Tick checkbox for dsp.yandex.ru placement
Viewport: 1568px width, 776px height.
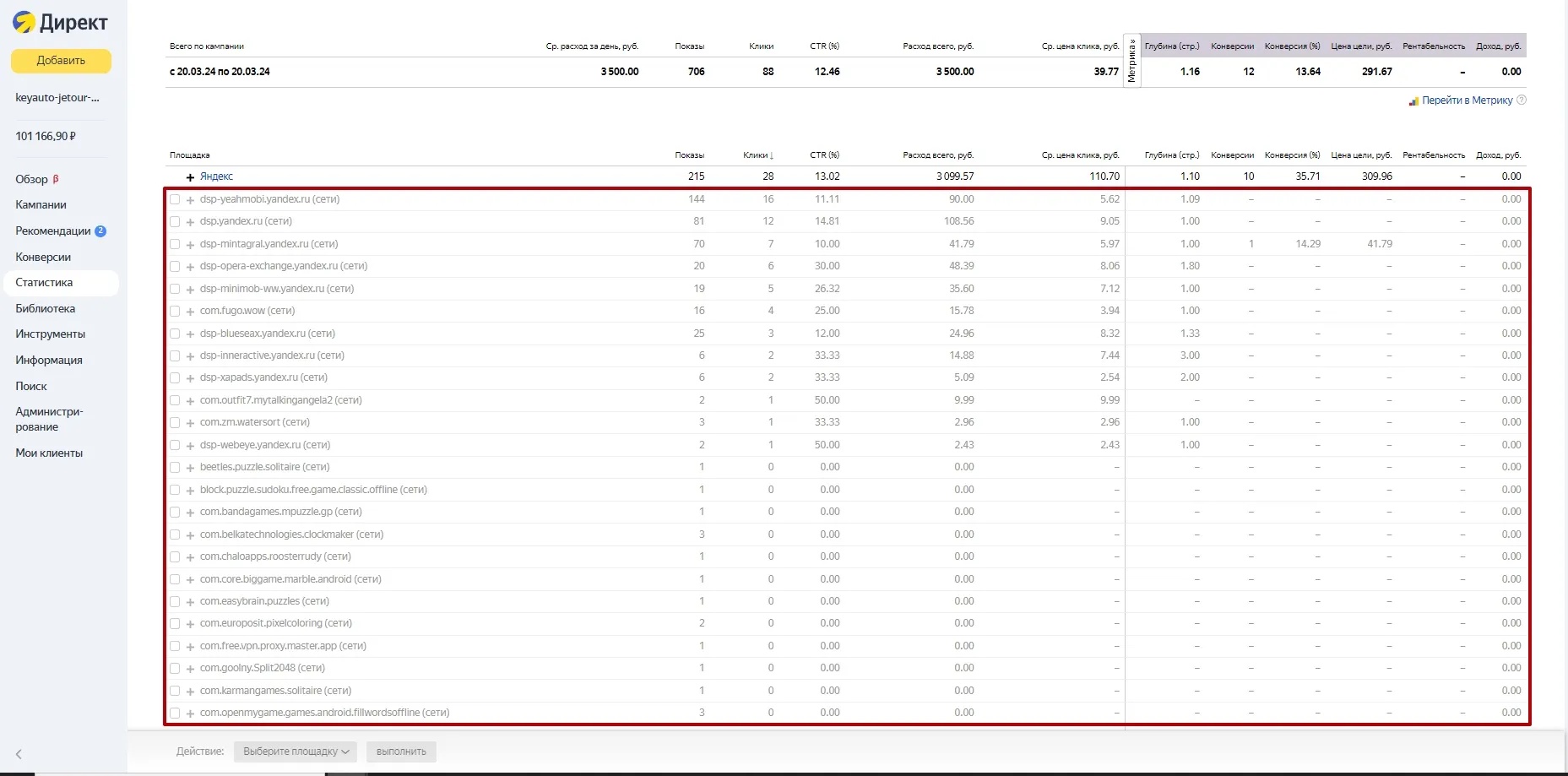175,222
